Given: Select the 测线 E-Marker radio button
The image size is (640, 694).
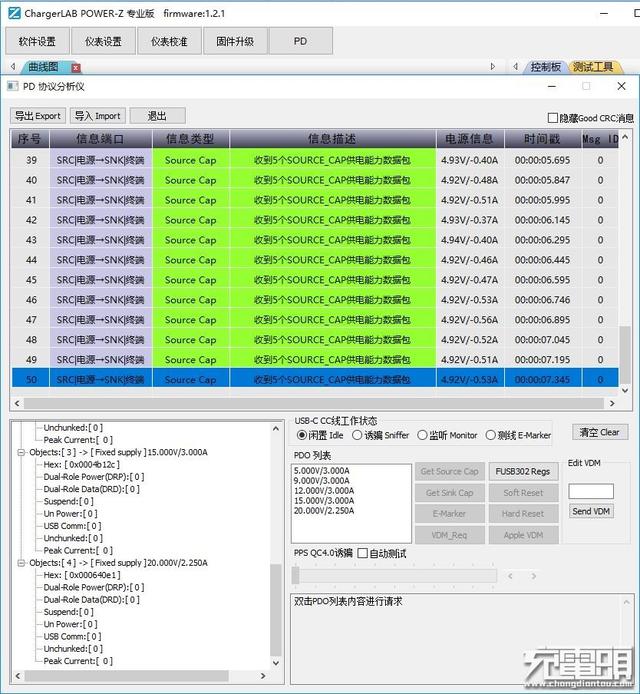Looking at the screenshot, I should point(490,435).
